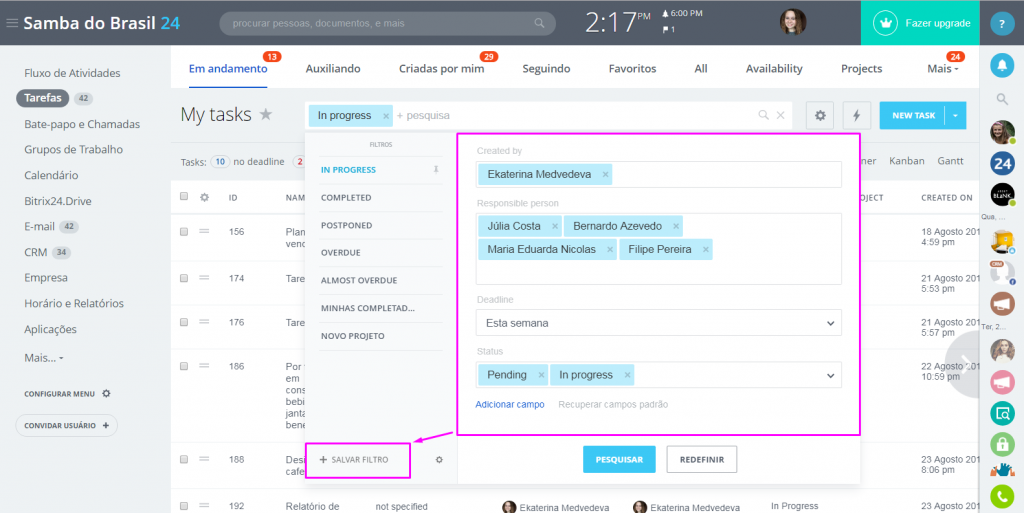This screenshot has width=1024, height=513.
Task: Check the box for task 176
Action: [x=184, y=322]
